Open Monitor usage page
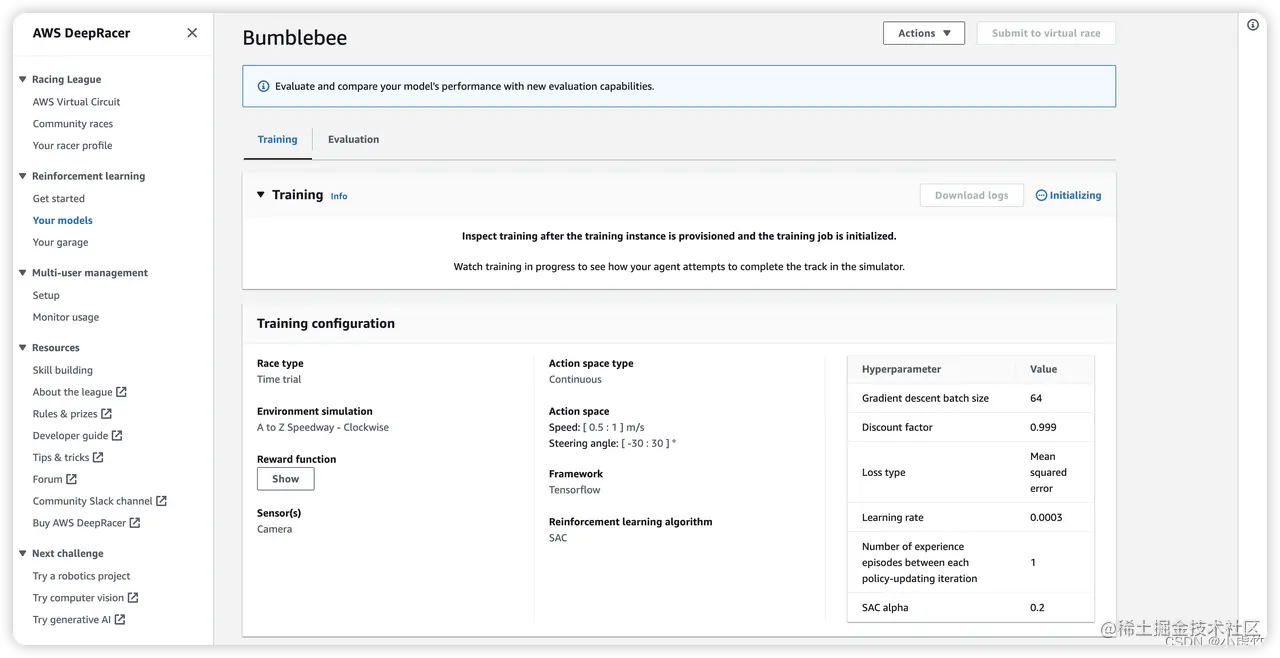1280x658 pixels. click(x=66, y=318)
